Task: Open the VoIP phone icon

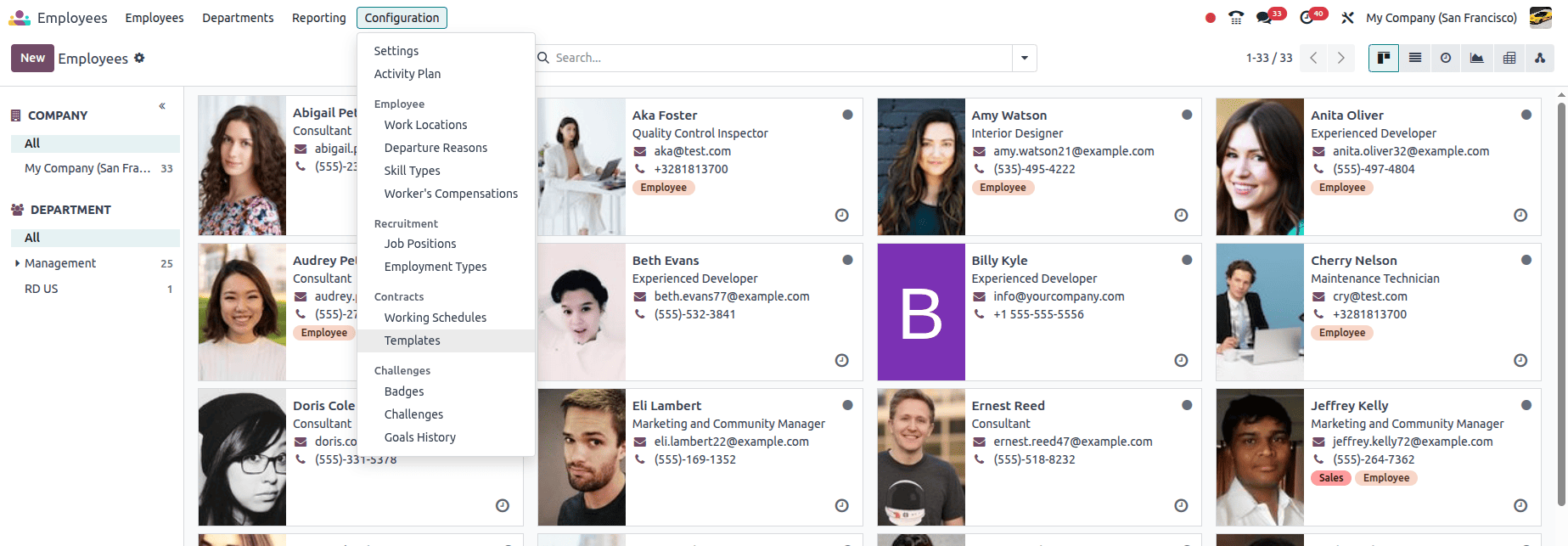Action: (x=1236, y=18)
